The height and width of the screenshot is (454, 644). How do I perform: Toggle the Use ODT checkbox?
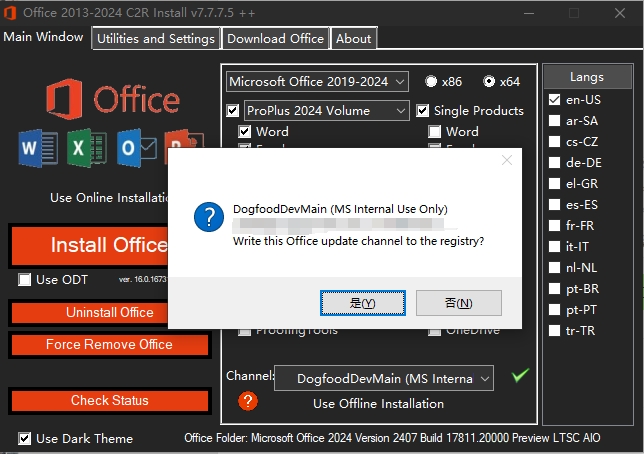pyautogui.click(x=24, y=280)
